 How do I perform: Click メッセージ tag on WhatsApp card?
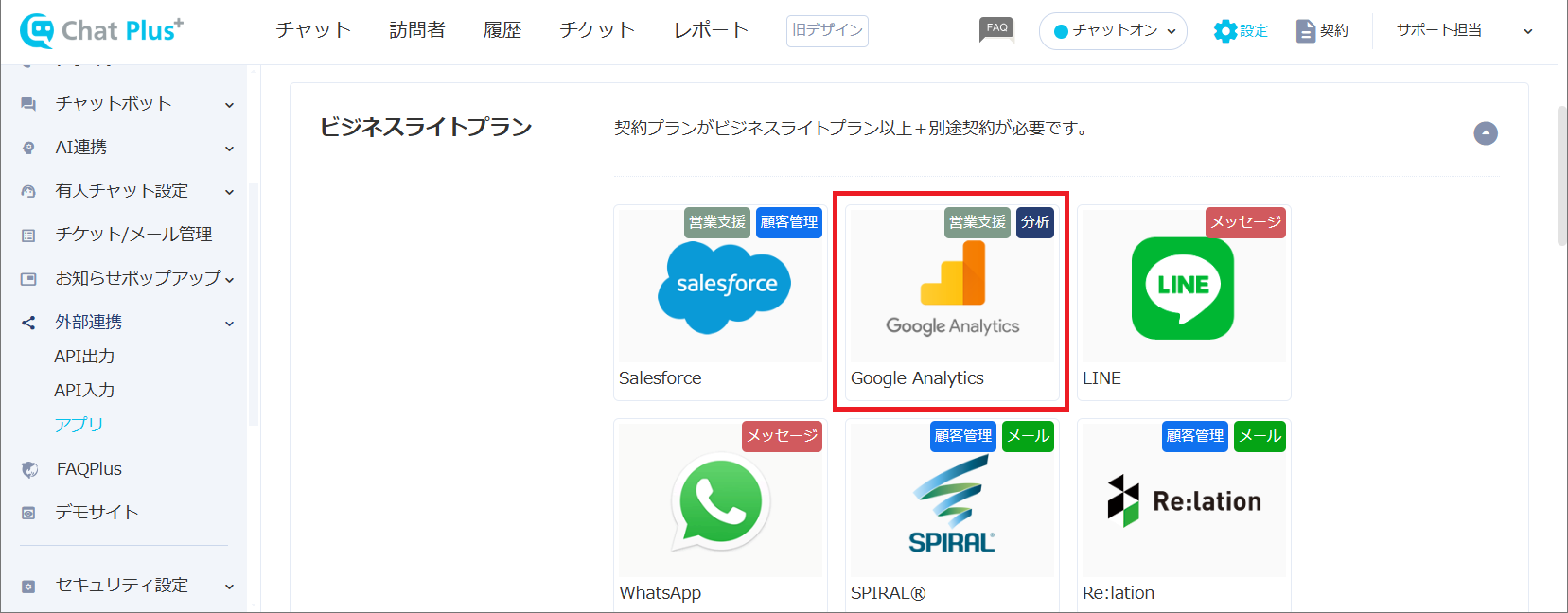[x=783, y=436]
